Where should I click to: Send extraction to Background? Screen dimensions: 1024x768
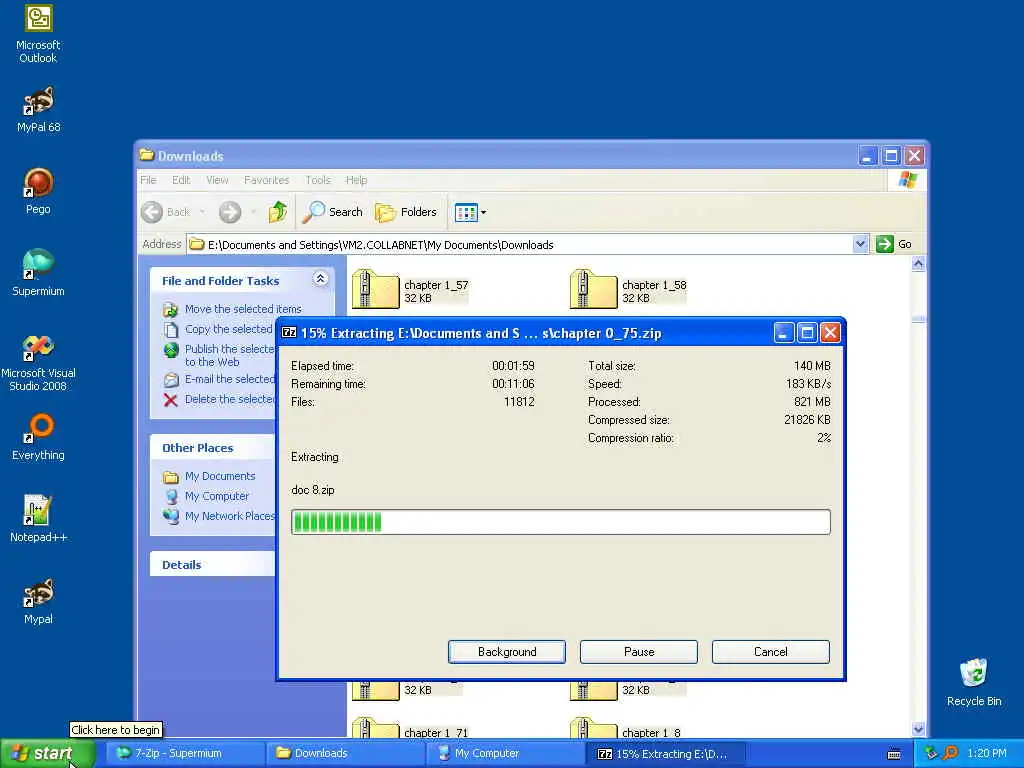pos(507,652)
